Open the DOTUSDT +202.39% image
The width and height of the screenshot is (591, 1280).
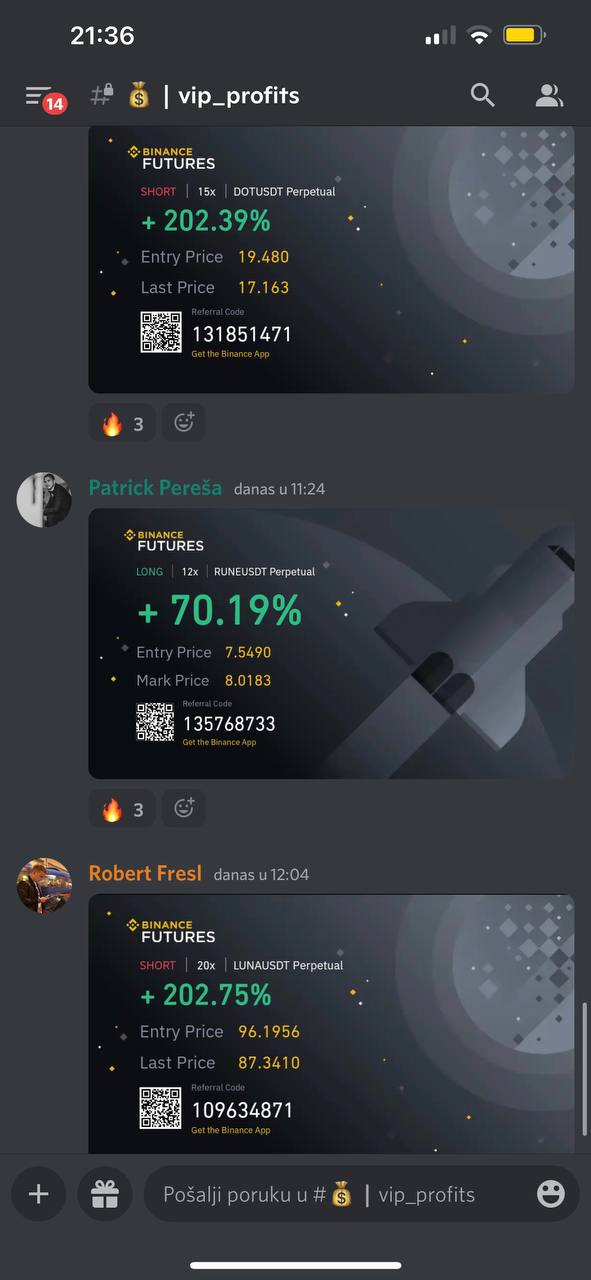pyautogui.click(x=331, y=259)
